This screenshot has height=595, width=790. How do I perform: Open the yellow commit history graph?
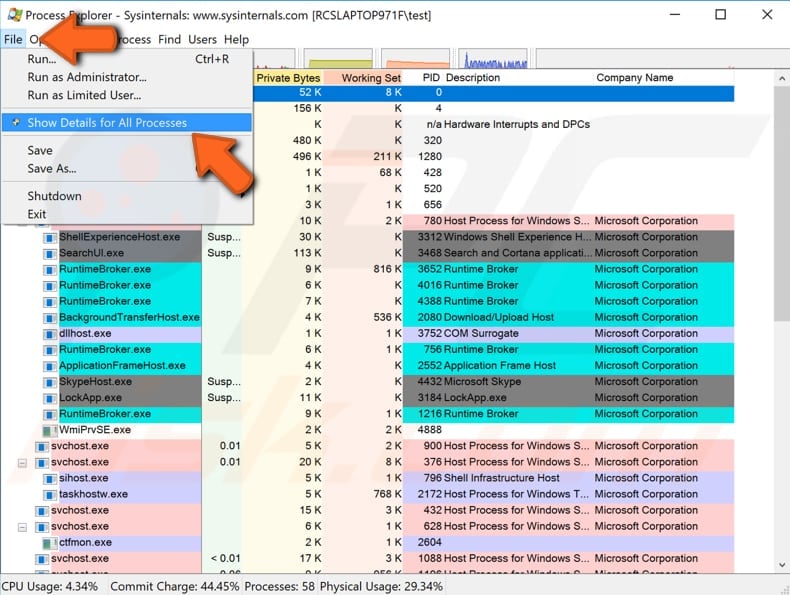point(339,59)
